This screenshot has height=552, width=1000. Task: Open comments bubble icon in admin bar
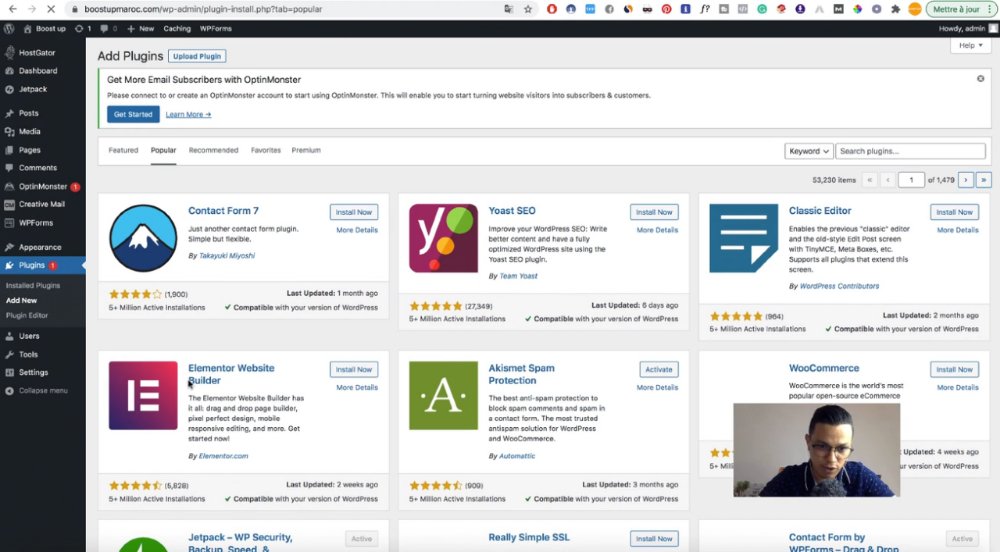[x=104, y=29]
